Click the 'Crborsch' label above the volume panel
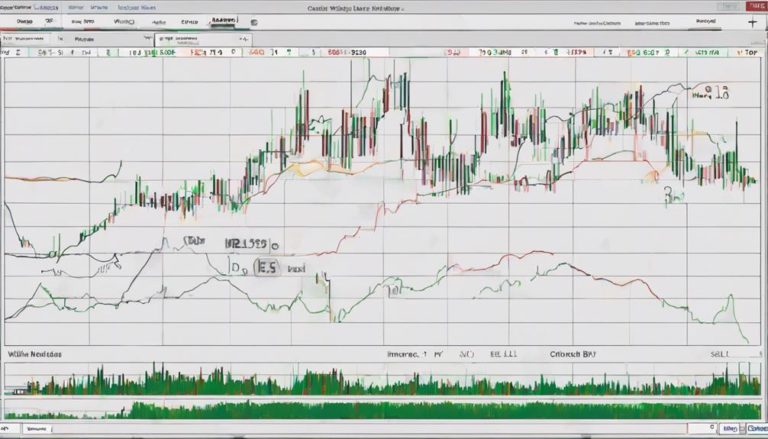This screenshot has height=439, width=768. (x=565, y=354)
